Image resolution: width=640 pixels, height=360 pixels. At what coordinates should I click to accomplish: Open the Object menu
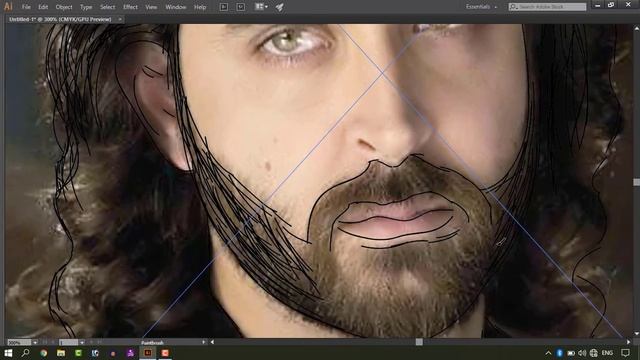pos(64,7)
